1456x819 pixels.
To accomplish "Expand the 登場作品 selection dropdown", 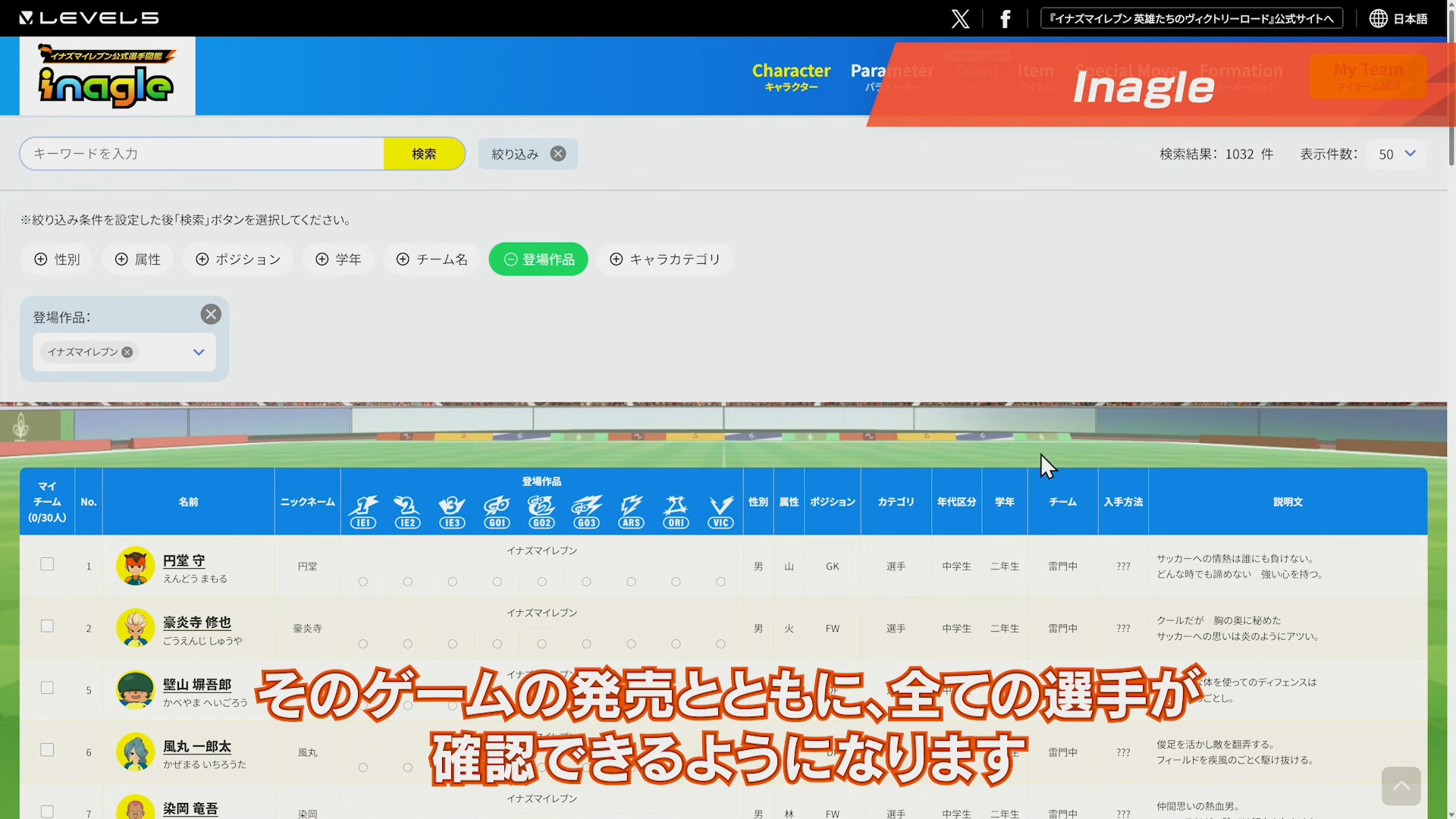I will coord(199,353).
